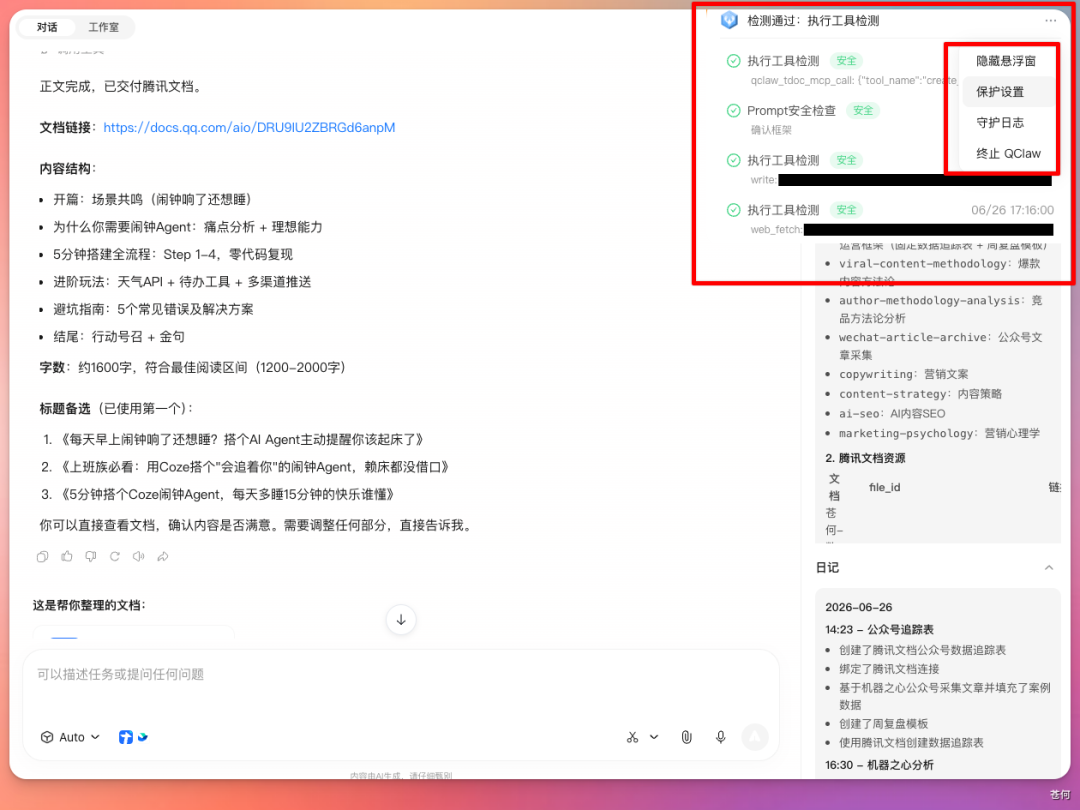
Task: Click the 2. 腾讯文档资源 heading
Action: pos(865,458)
